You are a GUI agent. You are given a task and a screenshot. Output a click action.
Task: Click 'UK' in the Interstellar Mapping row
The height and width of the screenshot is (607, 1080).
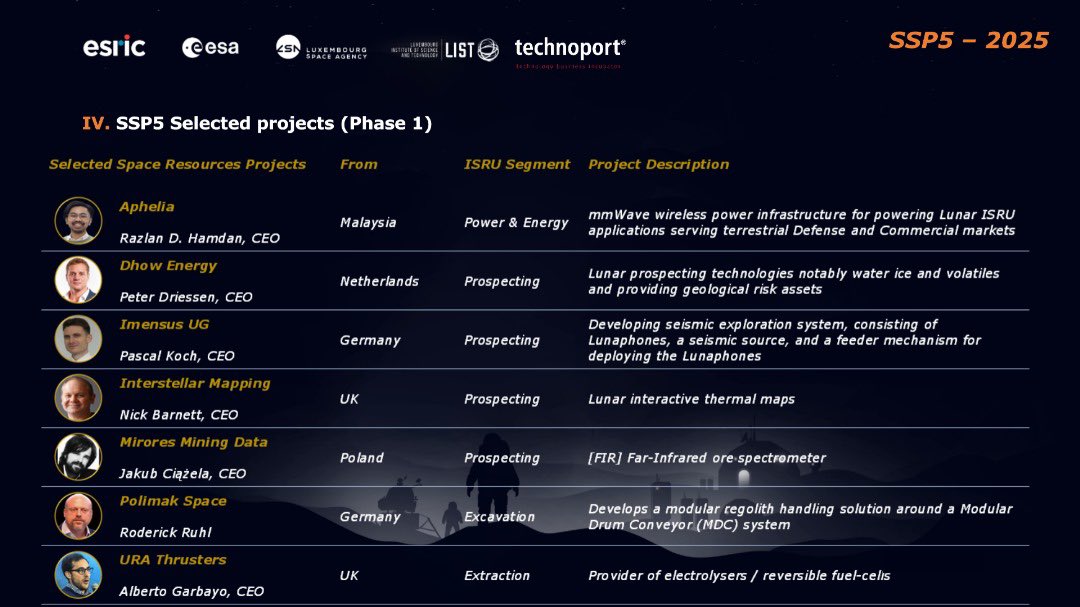coord(349,399)
